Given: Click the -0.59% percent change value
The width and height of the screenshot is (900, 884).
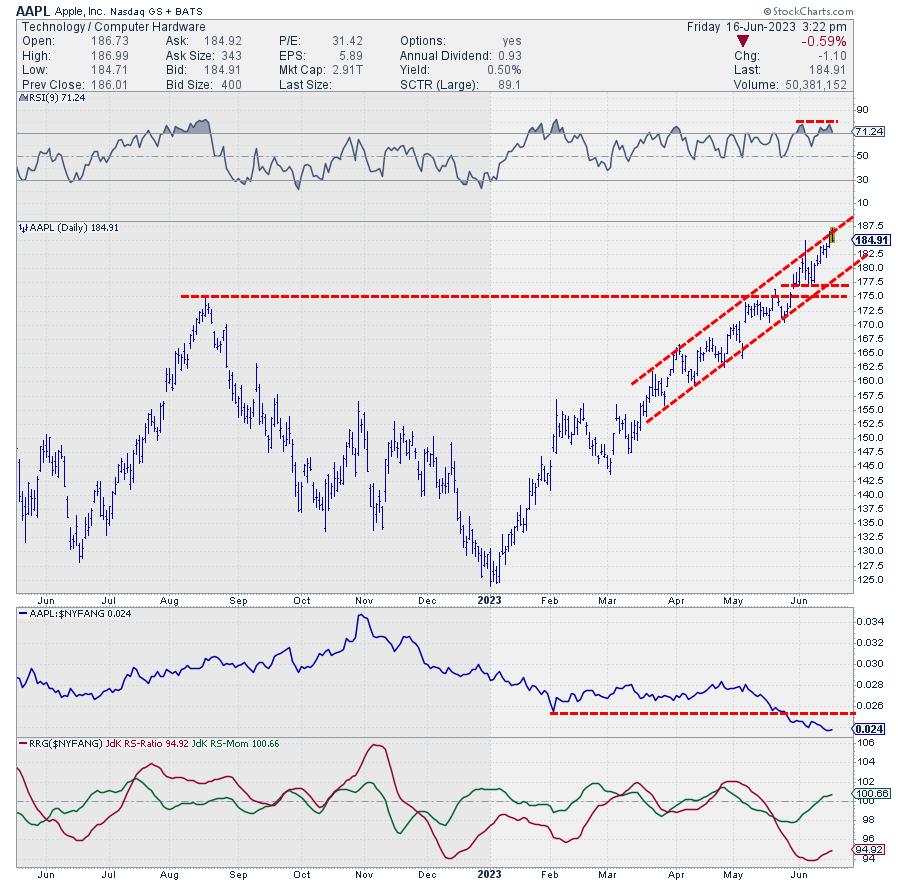Looking at the screenshot, I should pyautogui.click(x=825, y=42).
